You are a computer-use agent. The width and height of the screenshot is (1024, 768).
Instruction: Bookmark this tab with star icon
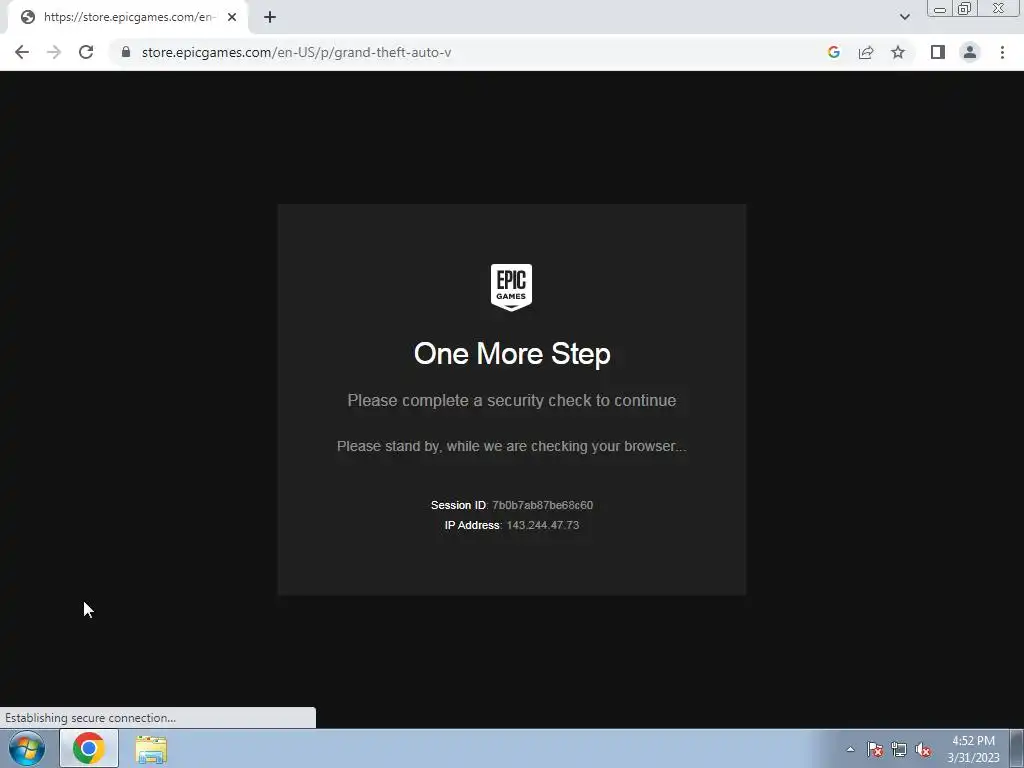898,52
